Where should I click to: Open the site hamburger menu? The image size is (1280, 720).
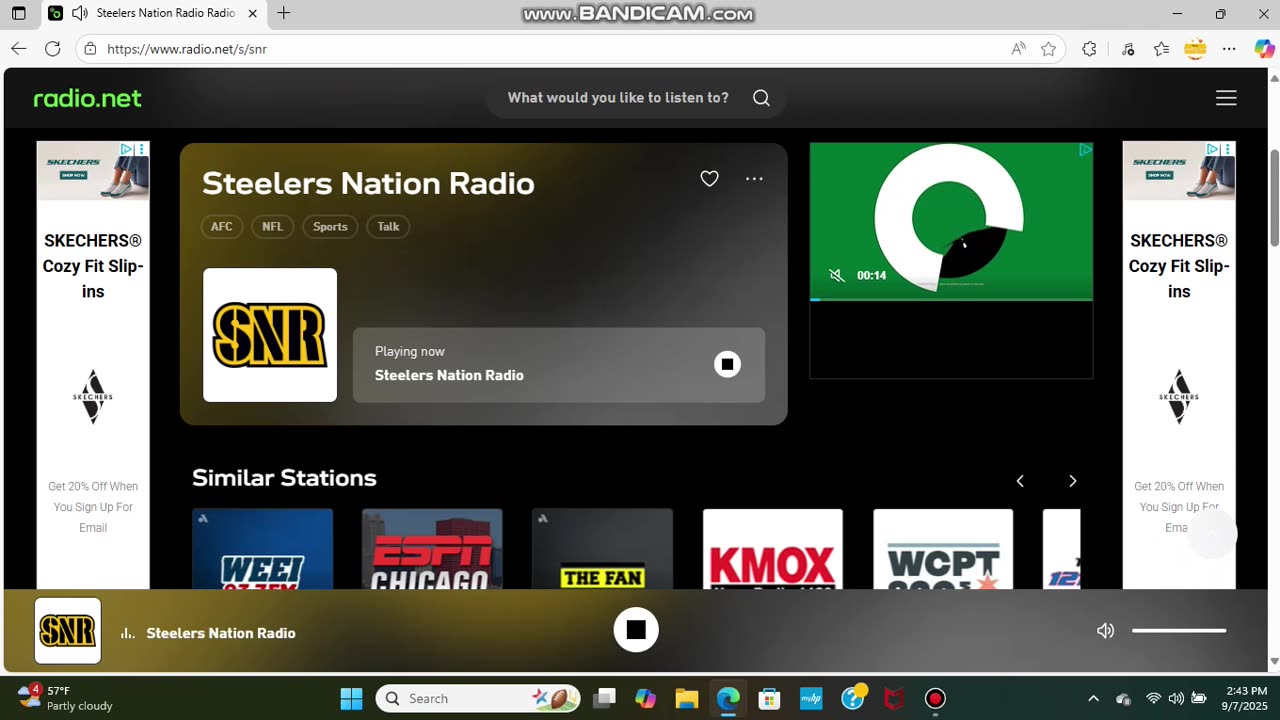1226,98
